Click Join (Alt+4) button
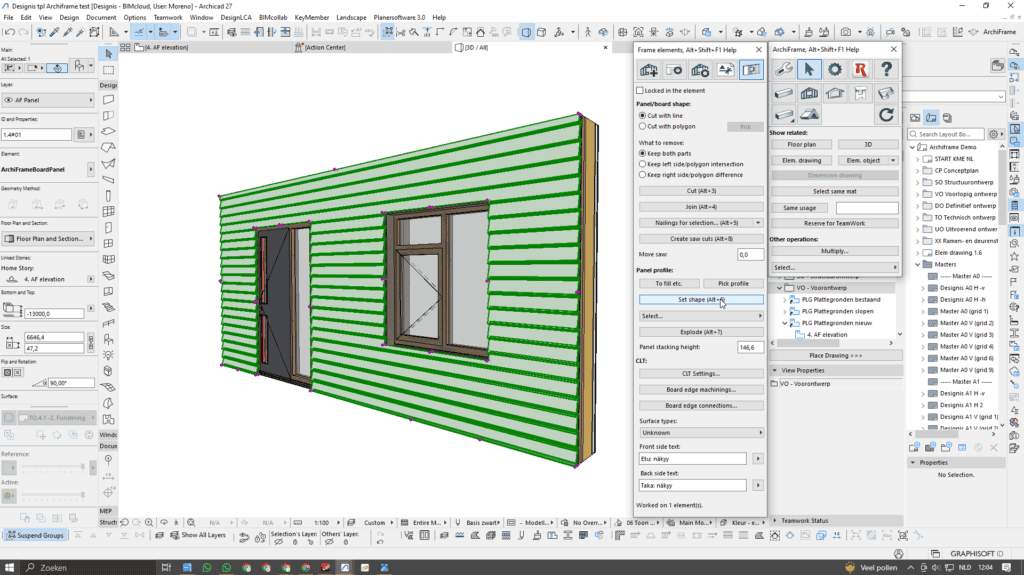Image resolution: width=1024 pixels, height=575 pixels. click(x=701, y=206)
